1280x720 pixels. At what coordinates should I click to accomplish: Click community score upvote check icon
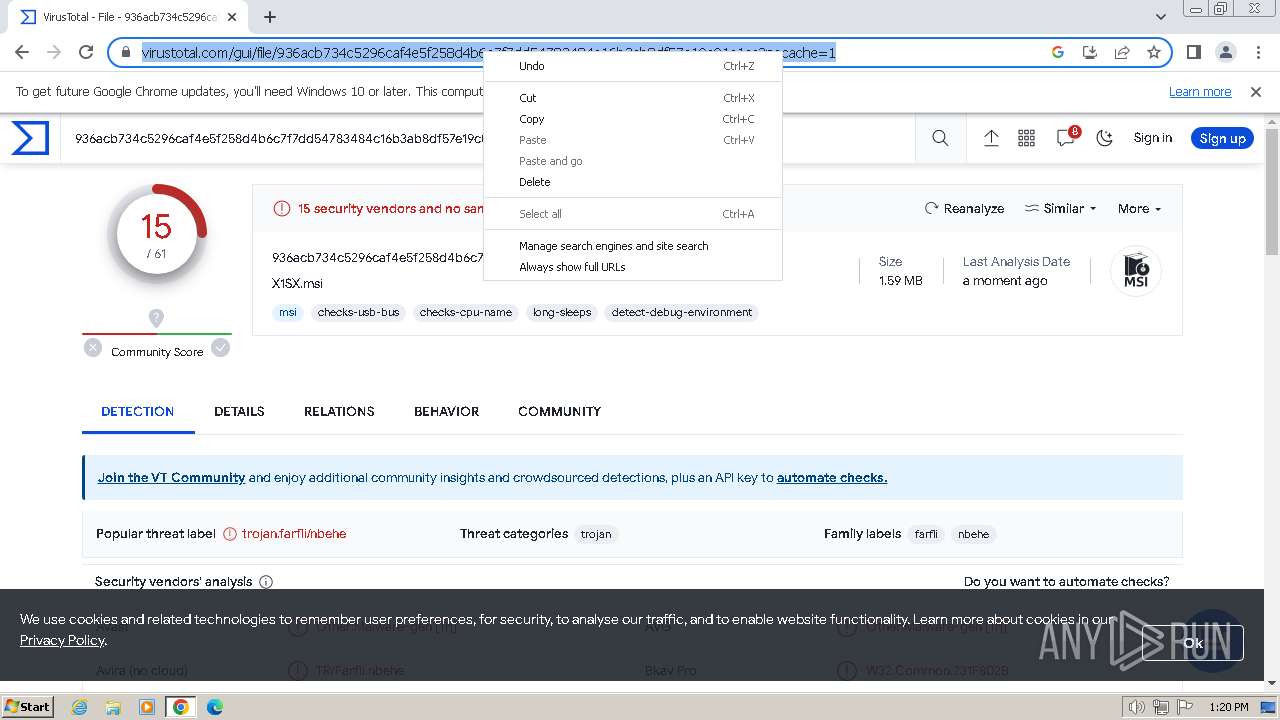tap(221, 348)
